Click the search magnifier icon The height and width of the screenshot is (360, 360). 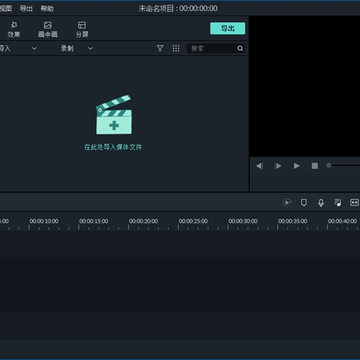(240, 49)
